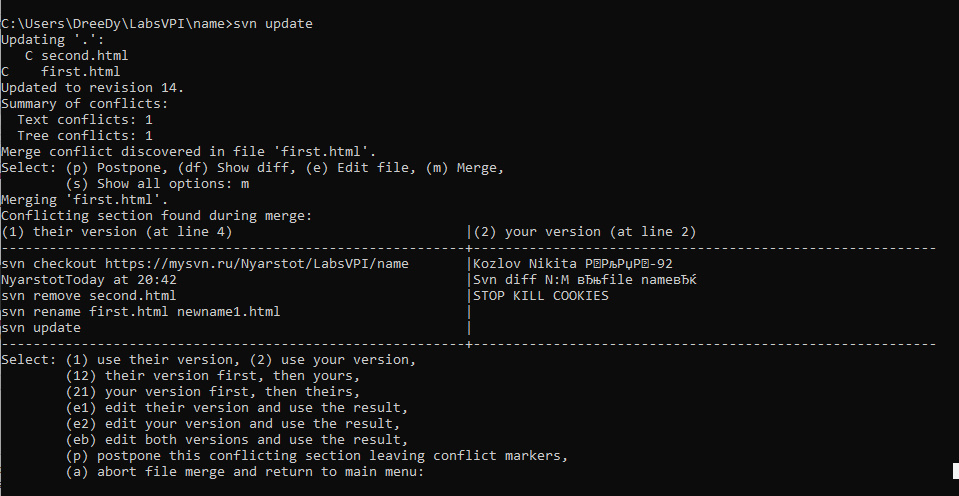The image size is (959, 496).
Task: Click the 'svn rename first.html newname1.html' line
Action: 141,311
